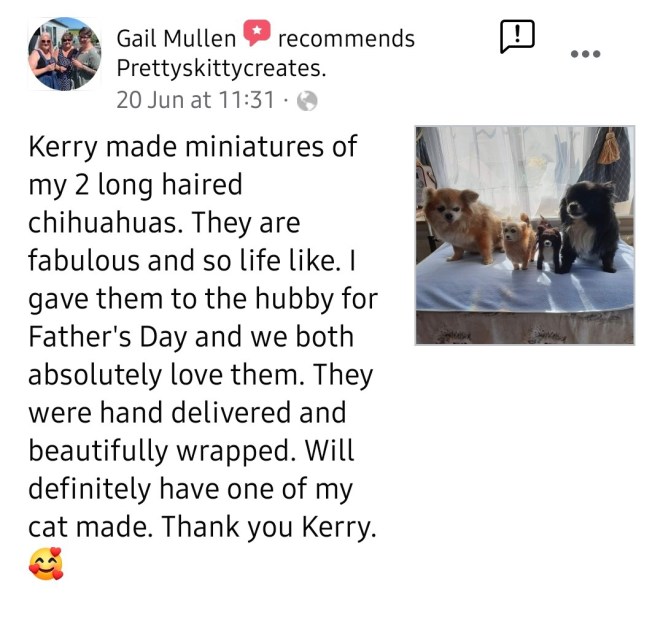Click the red recommendation star badge
Image resolution: width=663 pixels, height=617 pixels.
(256, 33)
